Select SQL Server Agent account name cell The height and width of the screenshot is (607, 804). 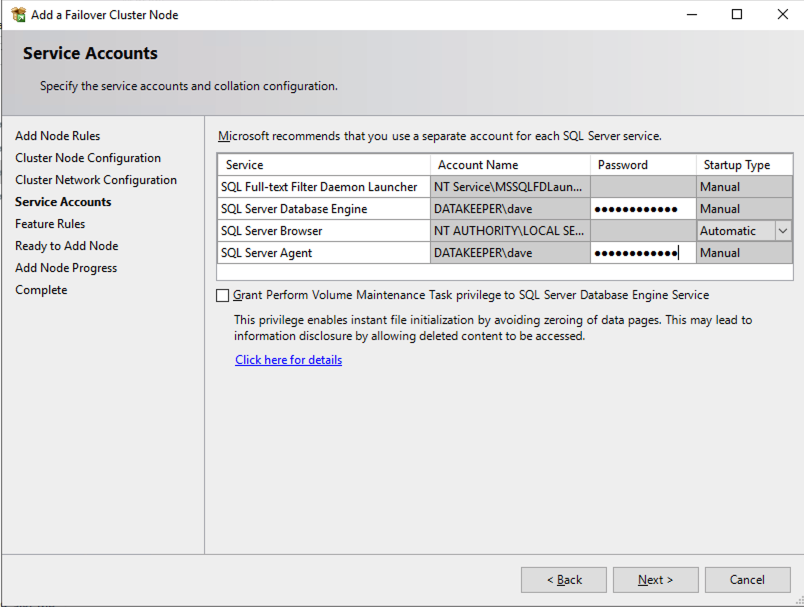coord(509,253)
